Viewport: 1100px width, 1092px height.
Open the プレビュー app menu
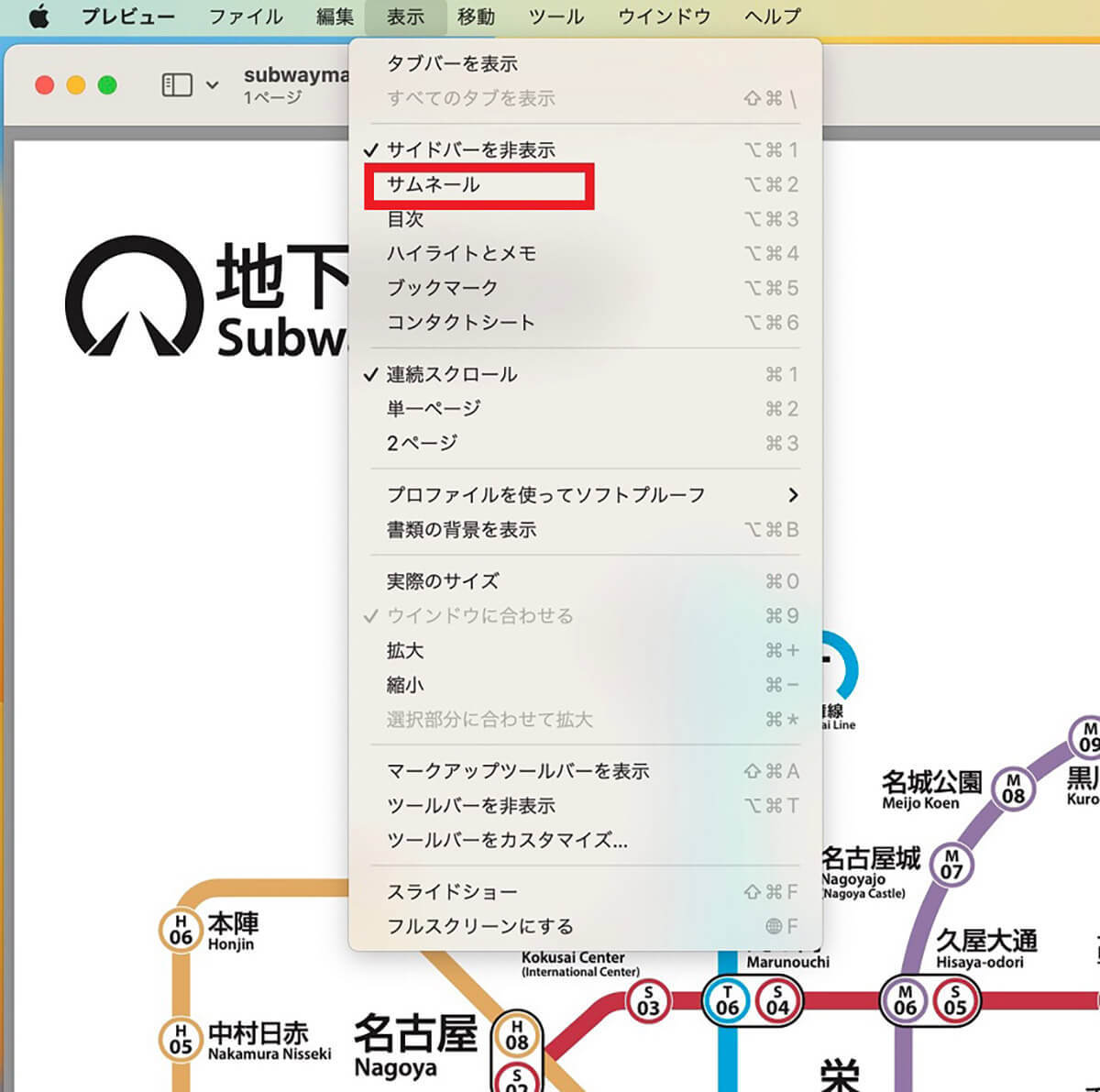[x=127, y=17]
